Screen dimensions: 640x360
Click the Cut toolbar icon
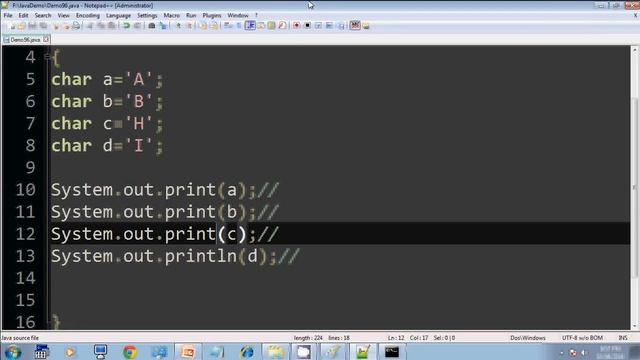click(x=90, y=26)
